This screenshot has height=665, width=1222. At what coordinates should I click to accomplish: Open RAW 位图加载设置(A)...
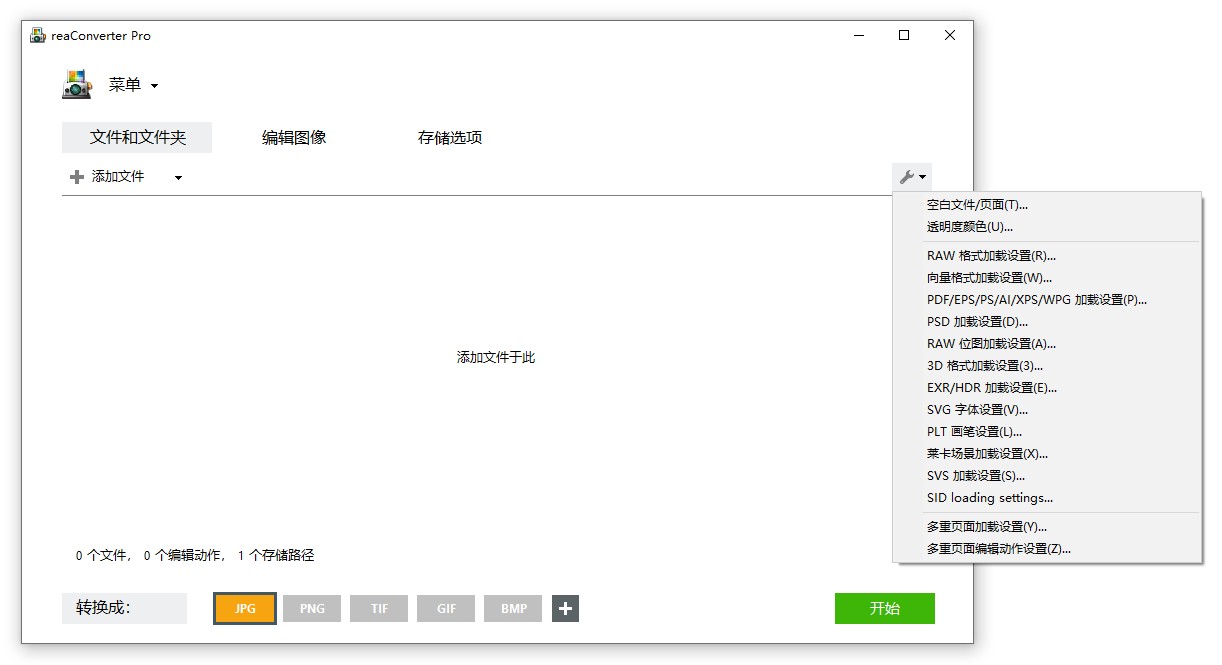click(1048, 344)
